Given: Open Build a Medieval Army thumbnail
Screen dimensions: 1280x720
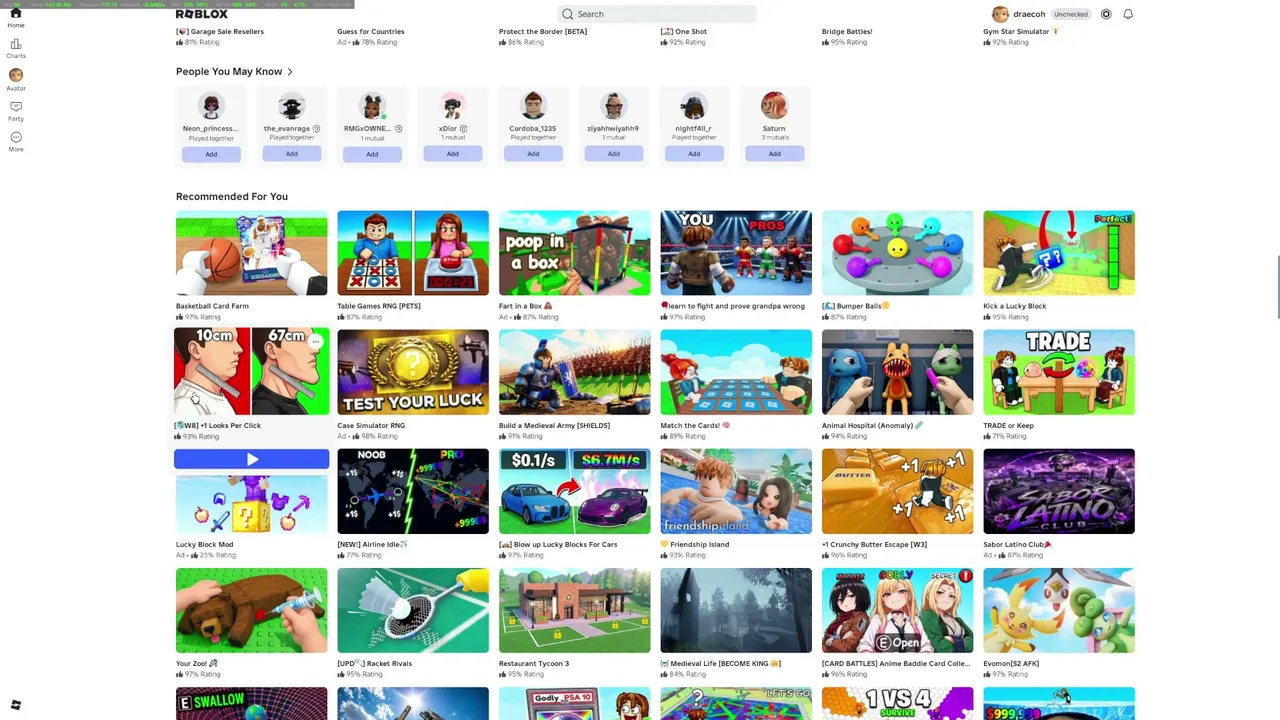Looking at the screenshot, I should point(574,372).
